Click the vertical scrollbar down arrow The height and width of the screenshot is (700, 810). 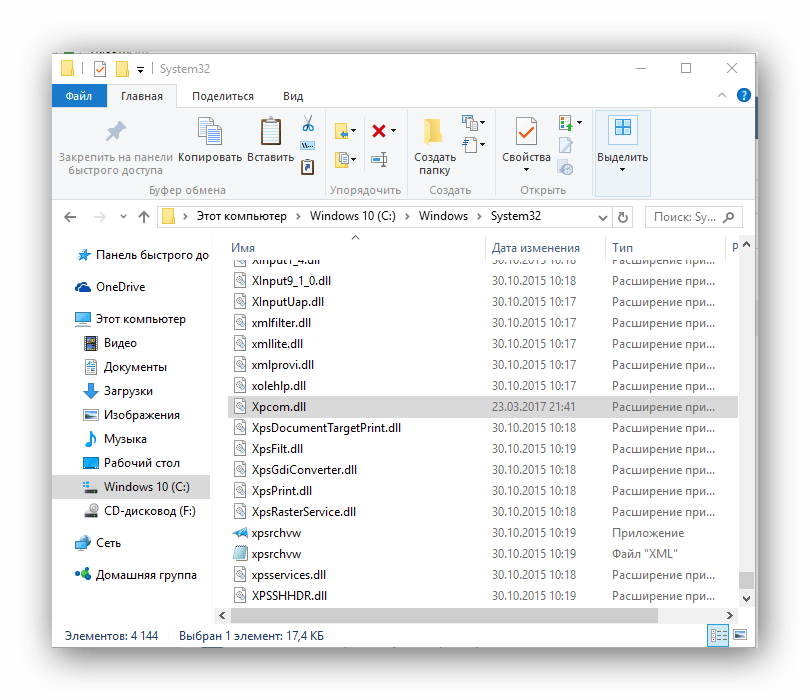(746, 599)
